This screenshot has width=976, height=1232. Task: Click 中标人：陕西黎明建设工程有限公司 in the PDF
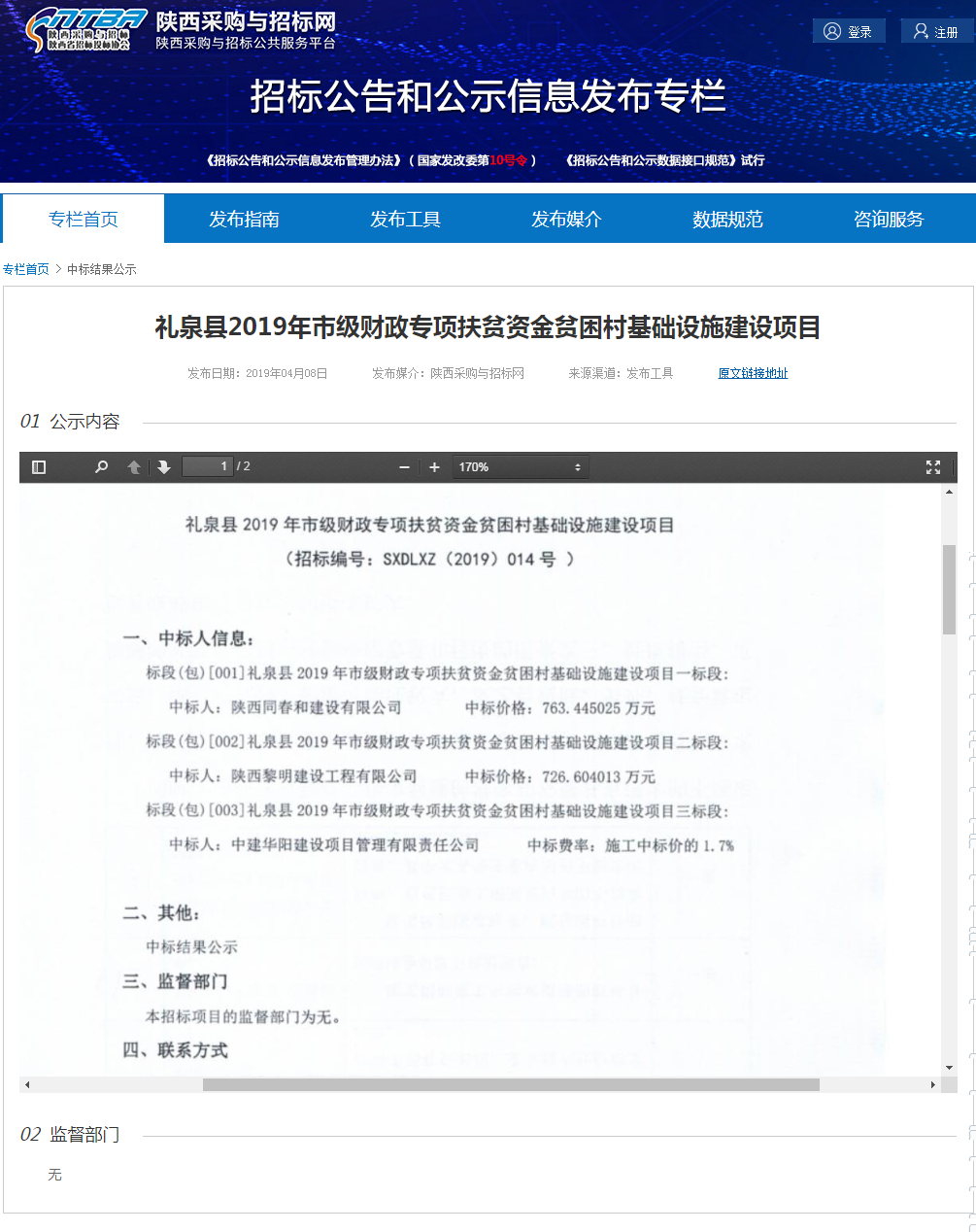tap(293, 776)
